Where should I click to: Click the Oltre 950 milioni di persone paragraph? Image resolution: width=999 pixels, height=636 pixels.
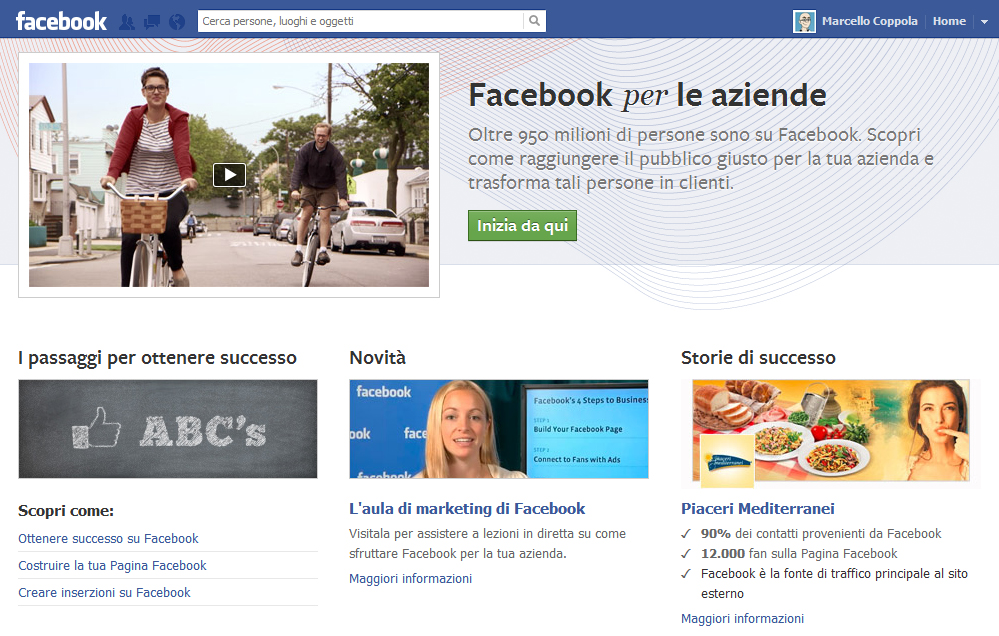coord(701,159)
